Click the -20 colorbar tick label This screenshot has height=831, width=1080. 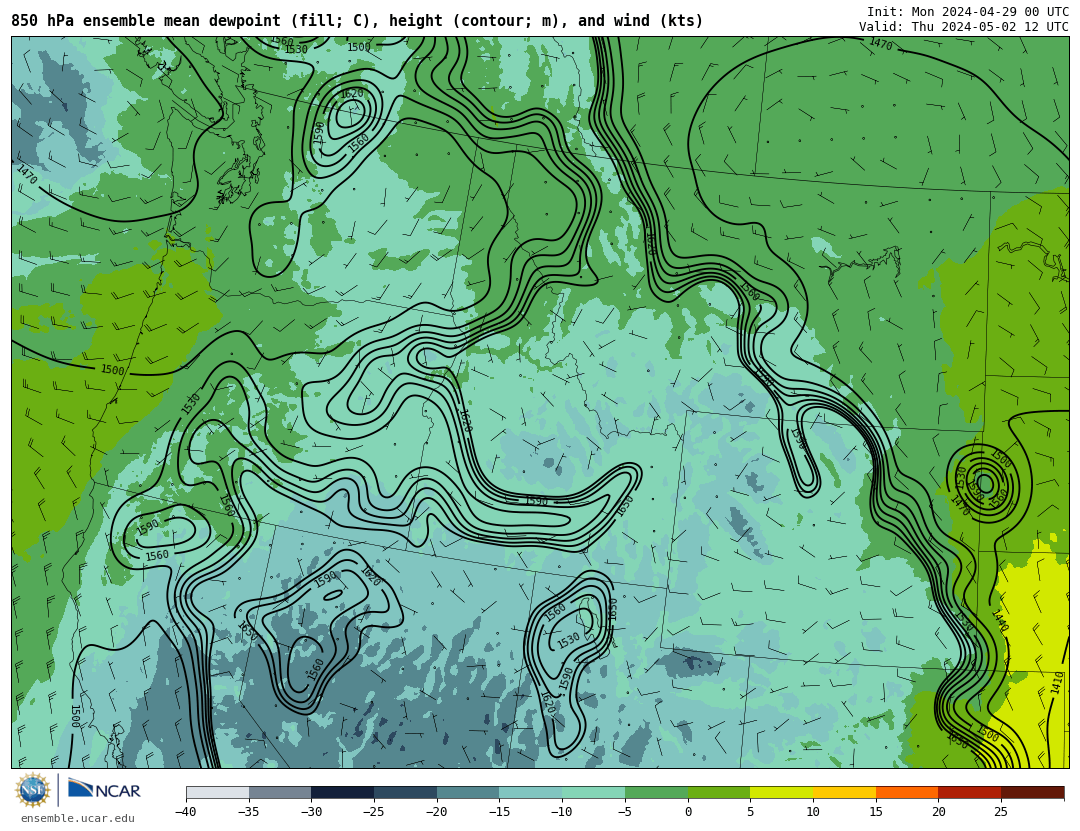tap(436, 812)
